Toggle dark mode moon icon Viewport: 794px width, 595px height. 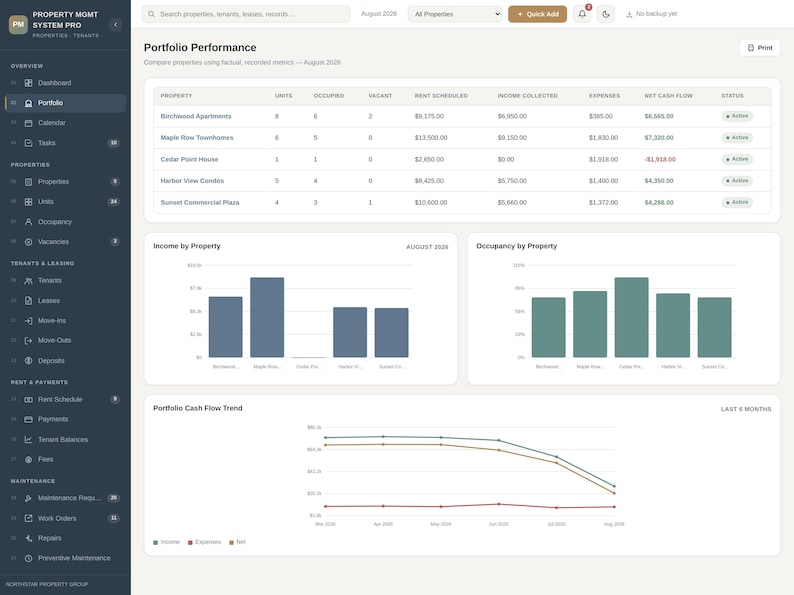(606, 14)
